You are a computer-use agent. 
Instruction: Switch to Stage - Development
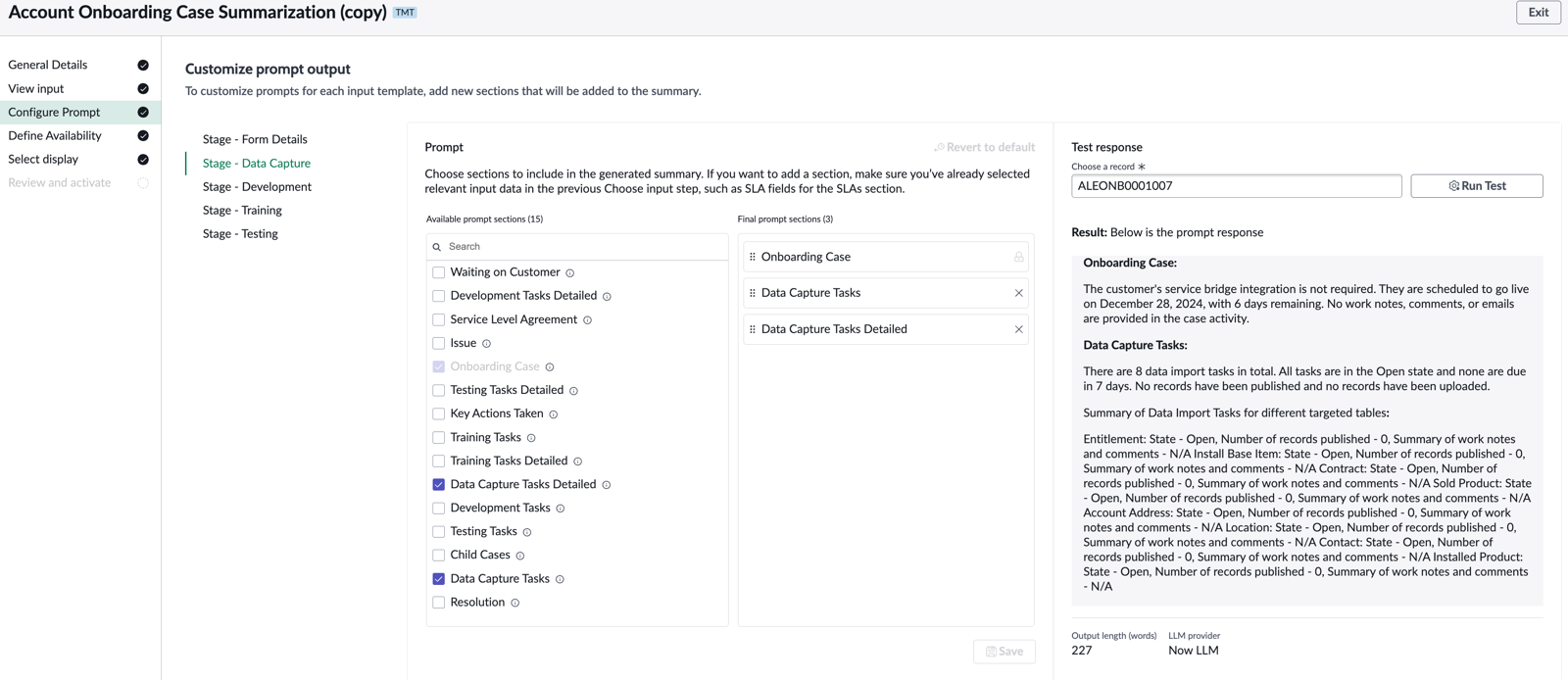pos(257,186)
